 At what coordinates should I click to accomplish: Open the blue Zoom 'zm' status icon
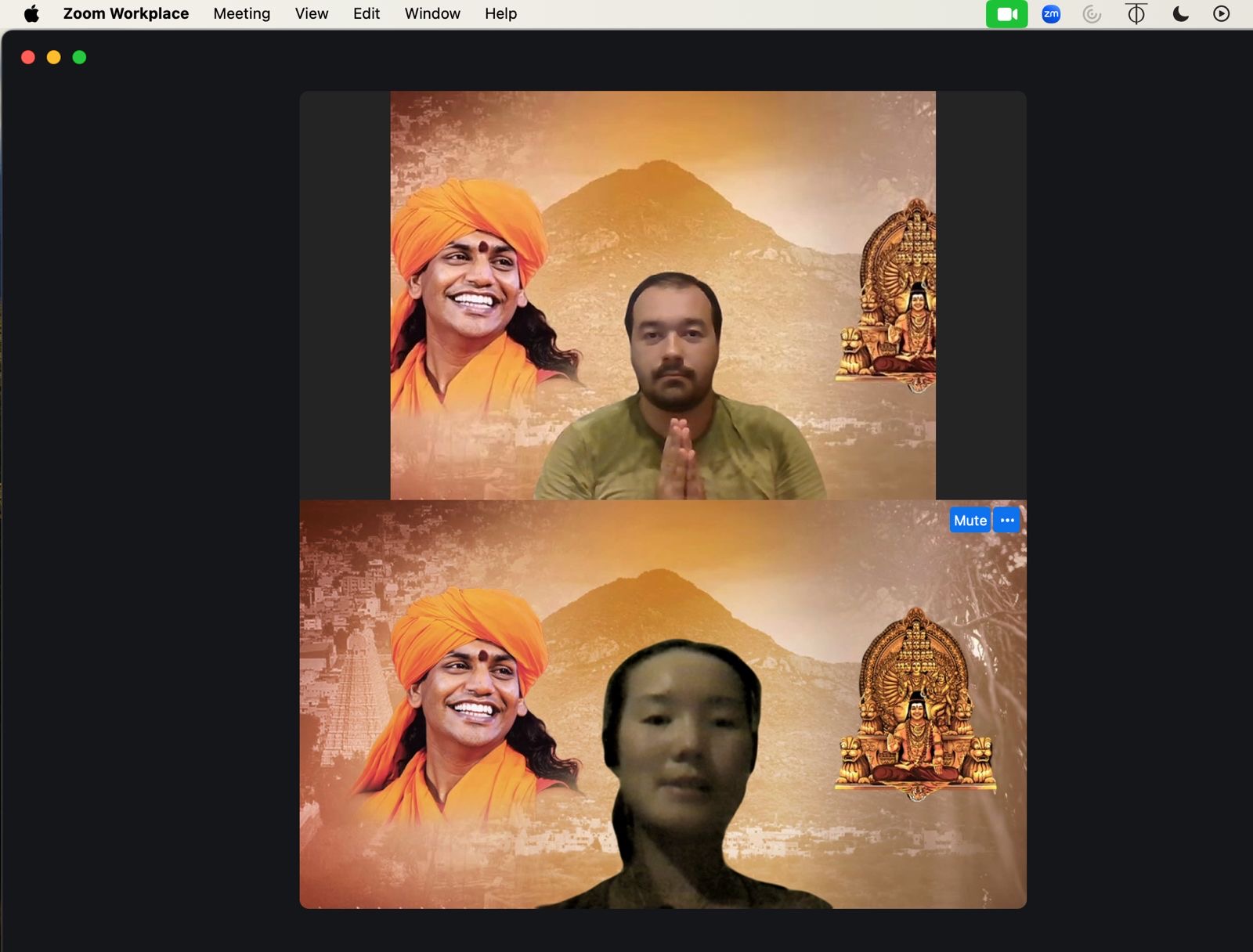(1051, 14)
